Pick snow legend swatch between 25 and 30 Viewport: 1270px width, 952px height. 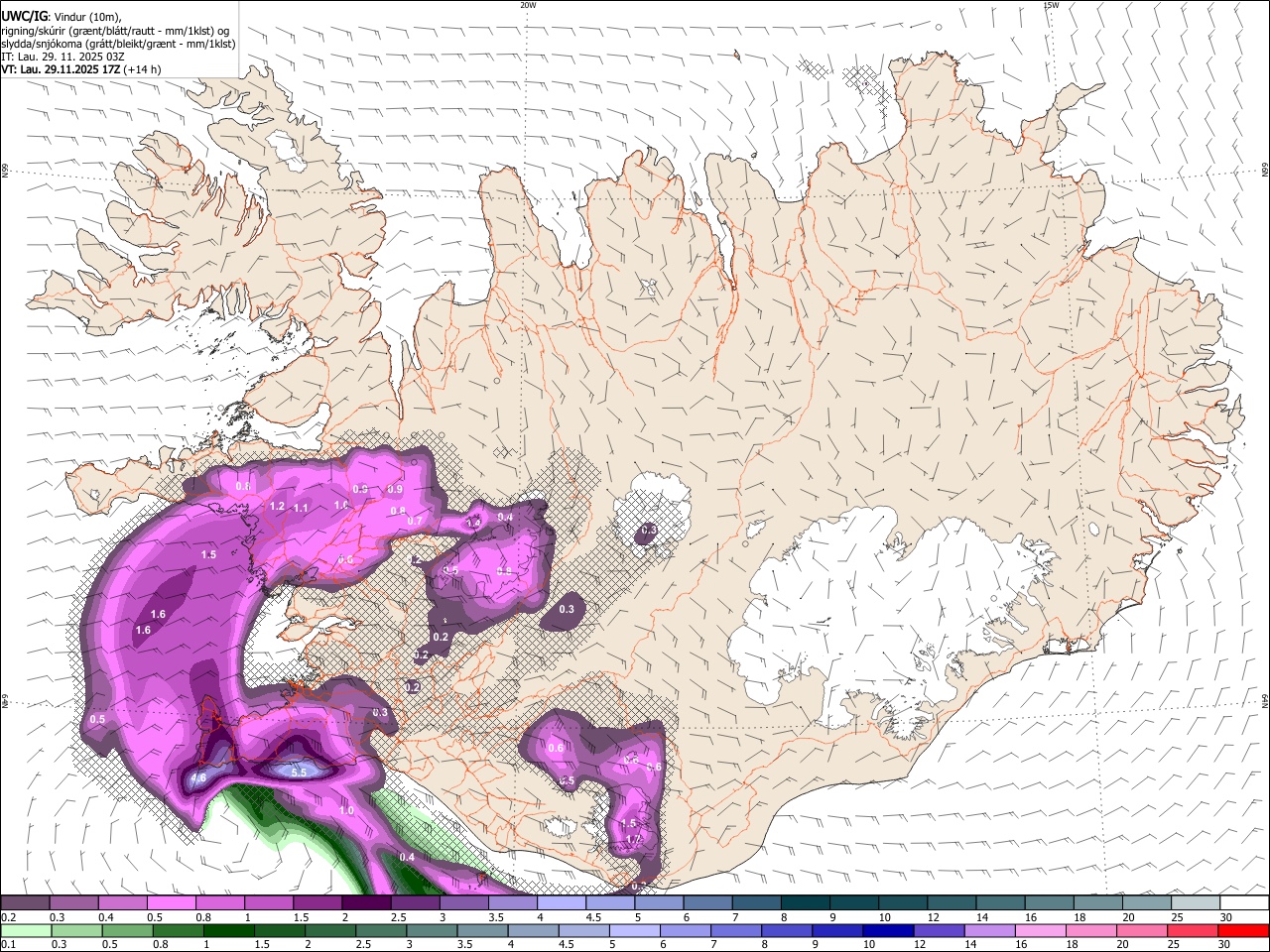click(1197, 903)
